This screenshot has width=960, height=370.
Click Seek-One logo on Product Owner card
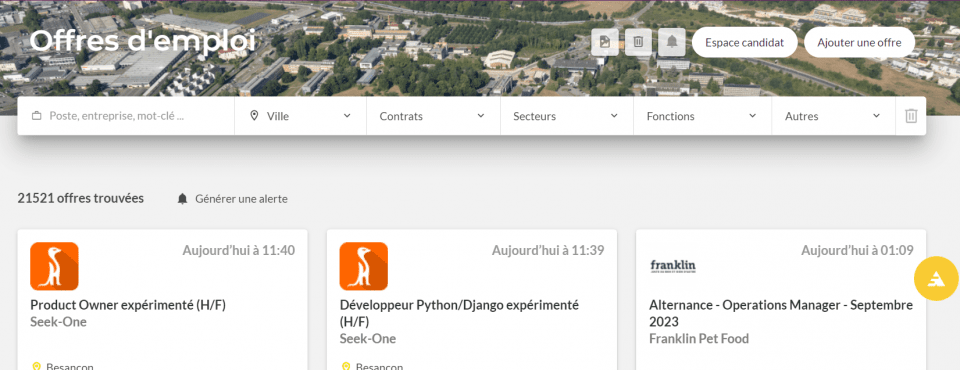(x=54, y=266)
